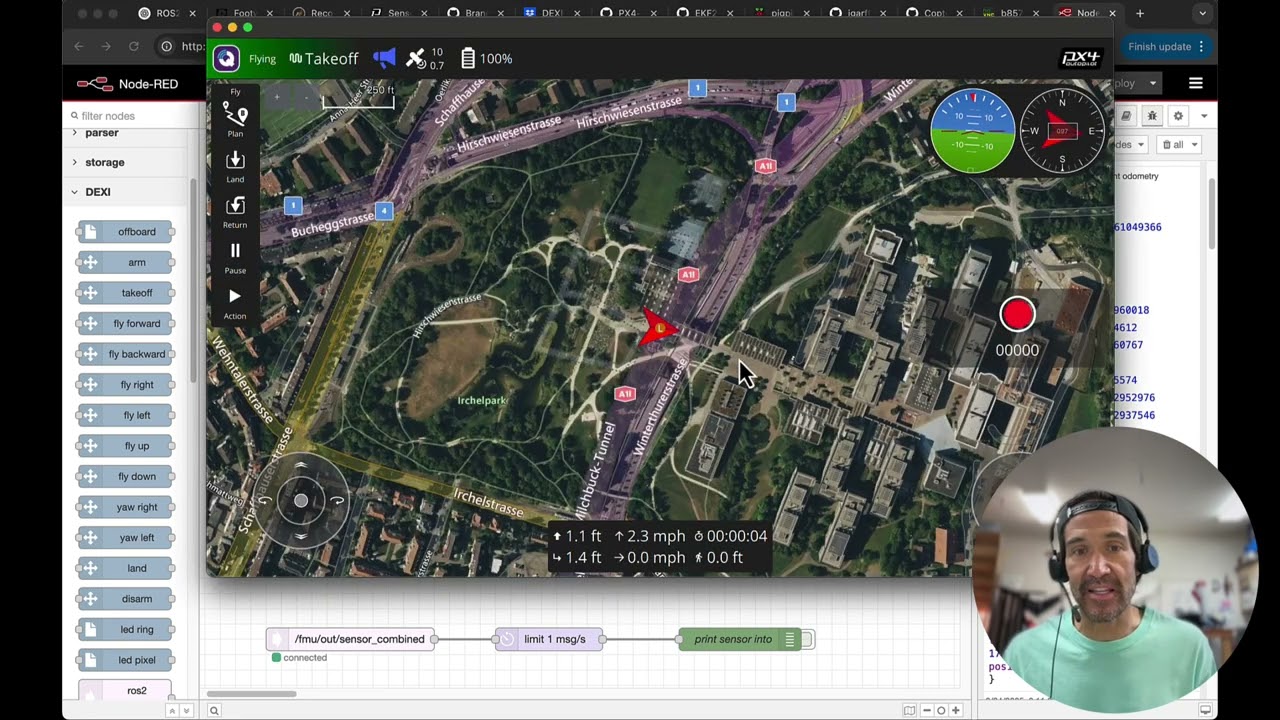Open the Plan view in QGroundControl
Viewport: 1280px width, 720px height.
tap(235, 121)
